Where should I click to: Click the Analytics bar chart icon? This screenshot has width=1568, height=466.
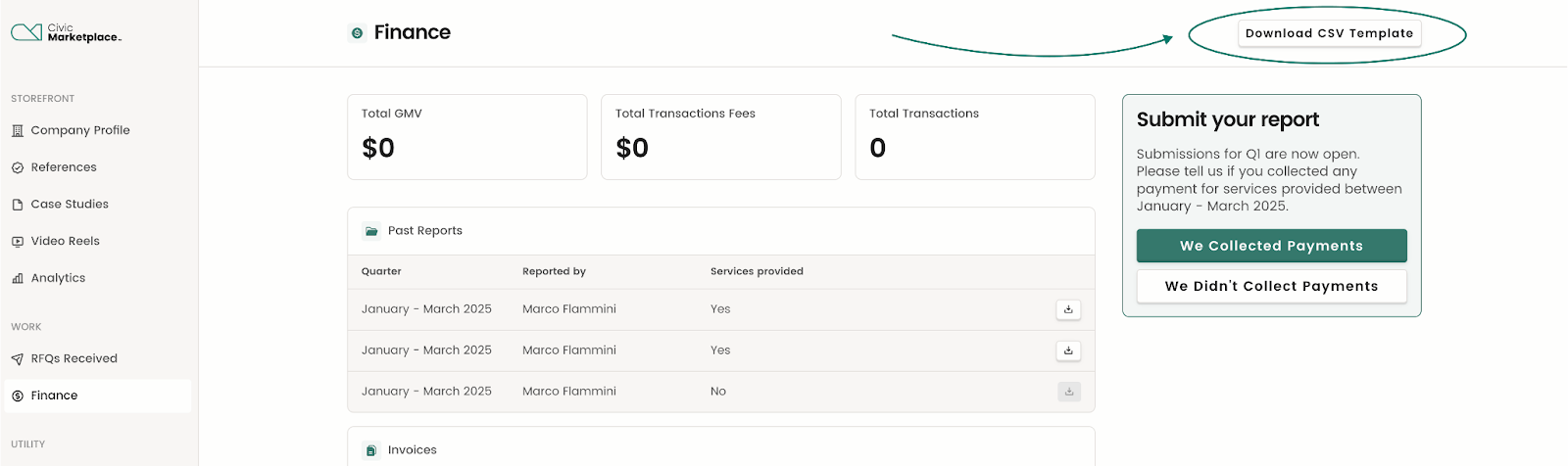(x=18, y=278)
